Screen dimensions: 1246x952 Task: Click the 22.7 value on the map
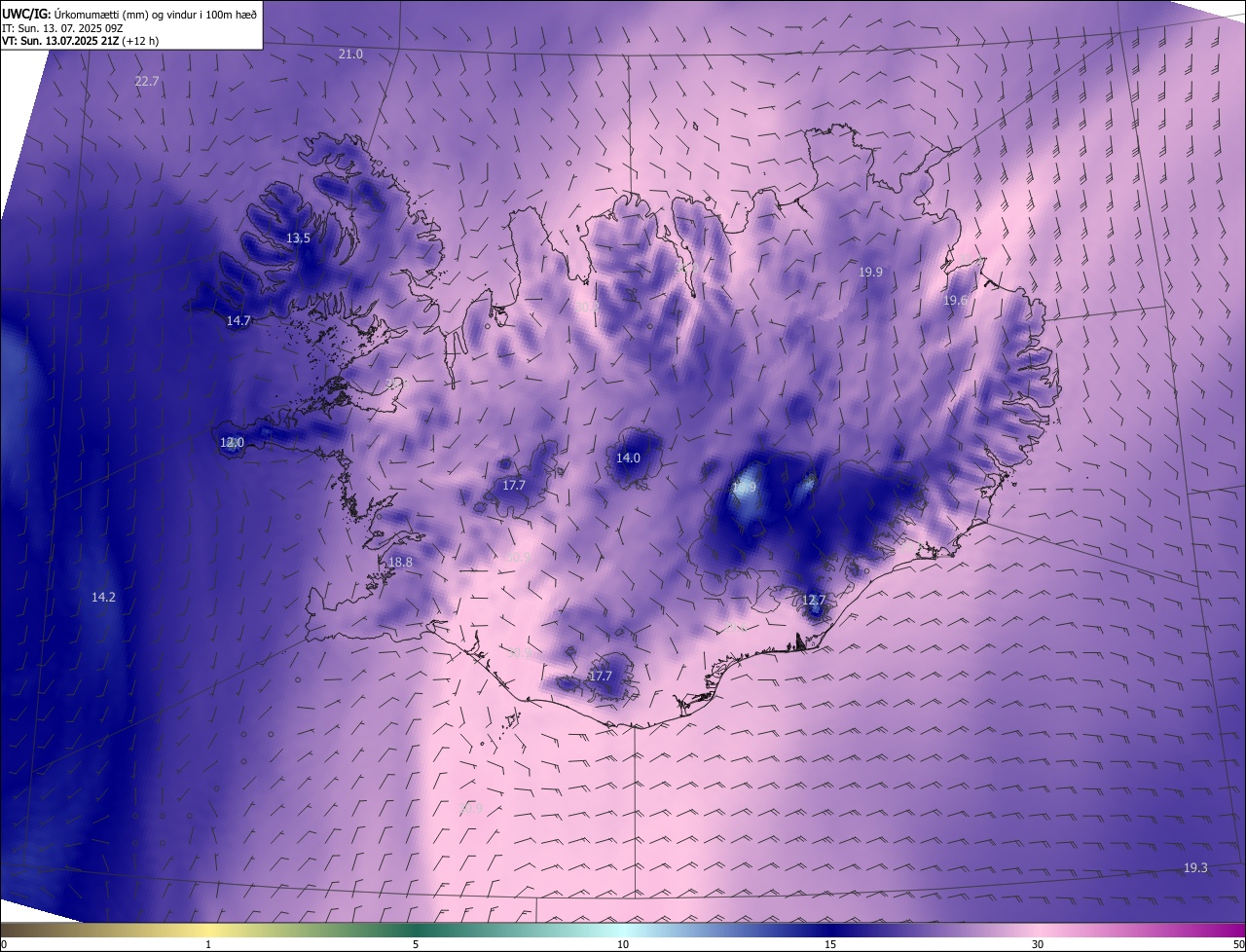147,82
